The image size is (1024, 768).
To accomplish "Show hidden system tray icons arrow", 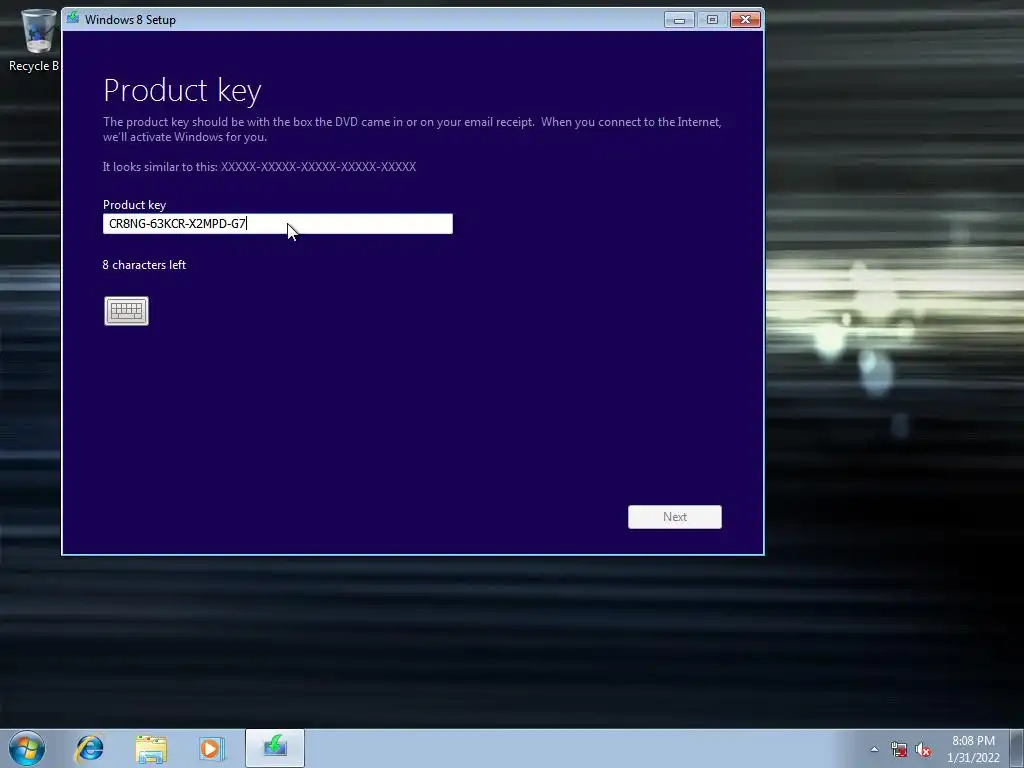I will pos(874,749).
